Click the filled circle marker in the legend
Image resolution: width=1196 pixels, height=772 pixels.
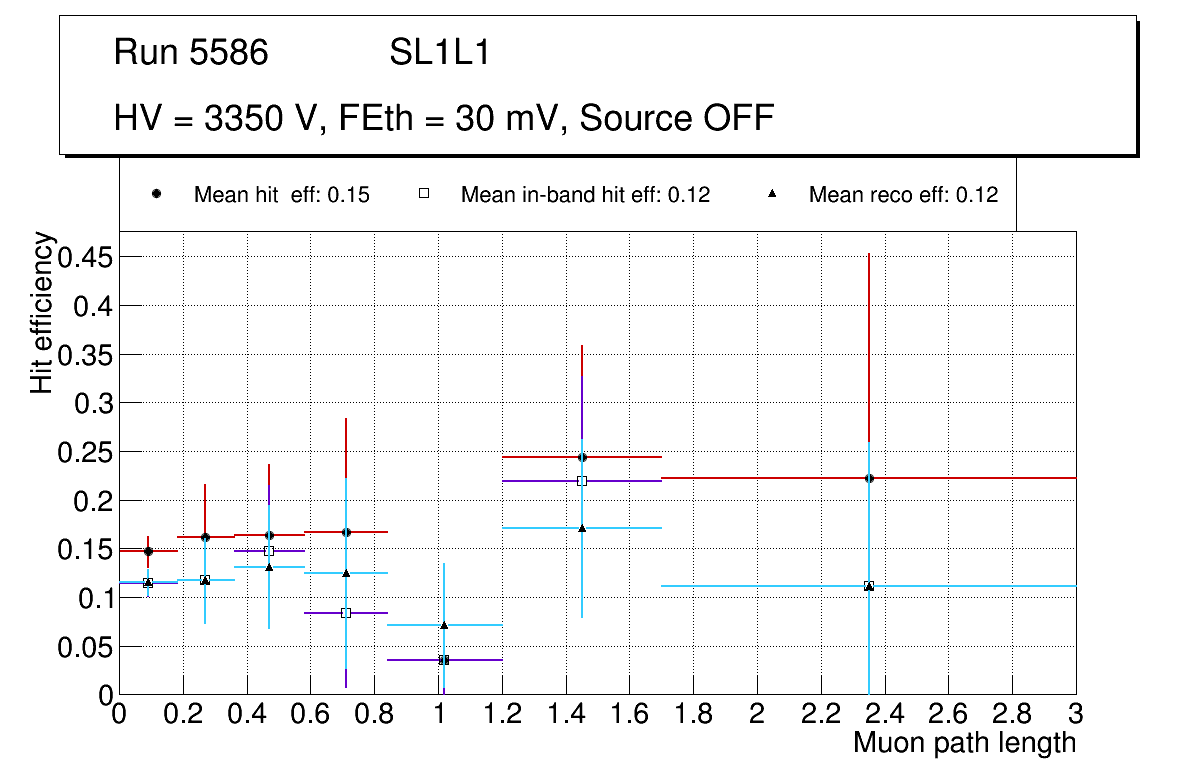coord(156,194)
